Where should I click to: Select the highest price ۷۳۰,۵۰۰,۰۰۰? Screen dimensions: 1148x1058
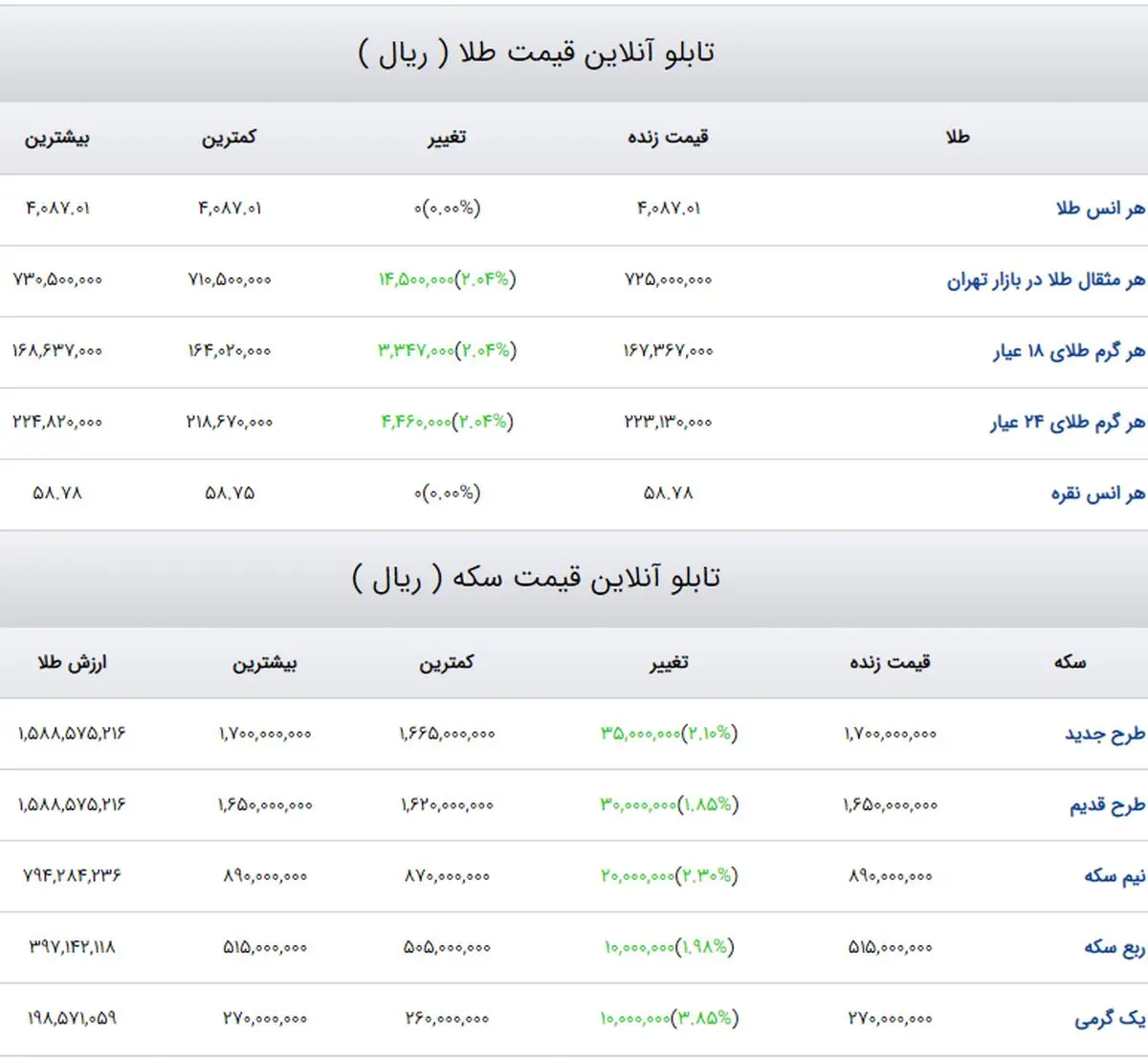[57, 280]
